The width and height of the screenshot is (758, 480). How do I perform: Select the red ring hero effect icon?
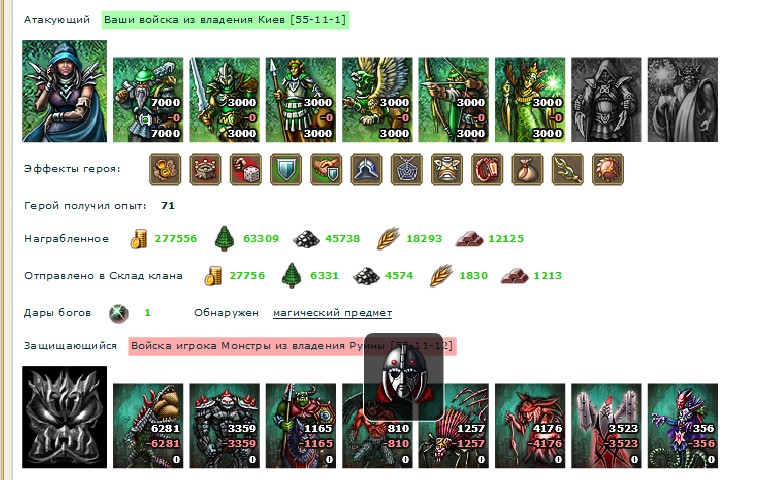487,170
